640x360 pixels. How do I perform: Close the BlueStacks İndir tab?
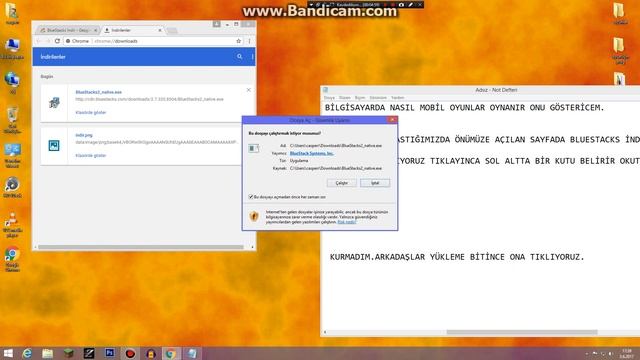[x=96, y=30]
